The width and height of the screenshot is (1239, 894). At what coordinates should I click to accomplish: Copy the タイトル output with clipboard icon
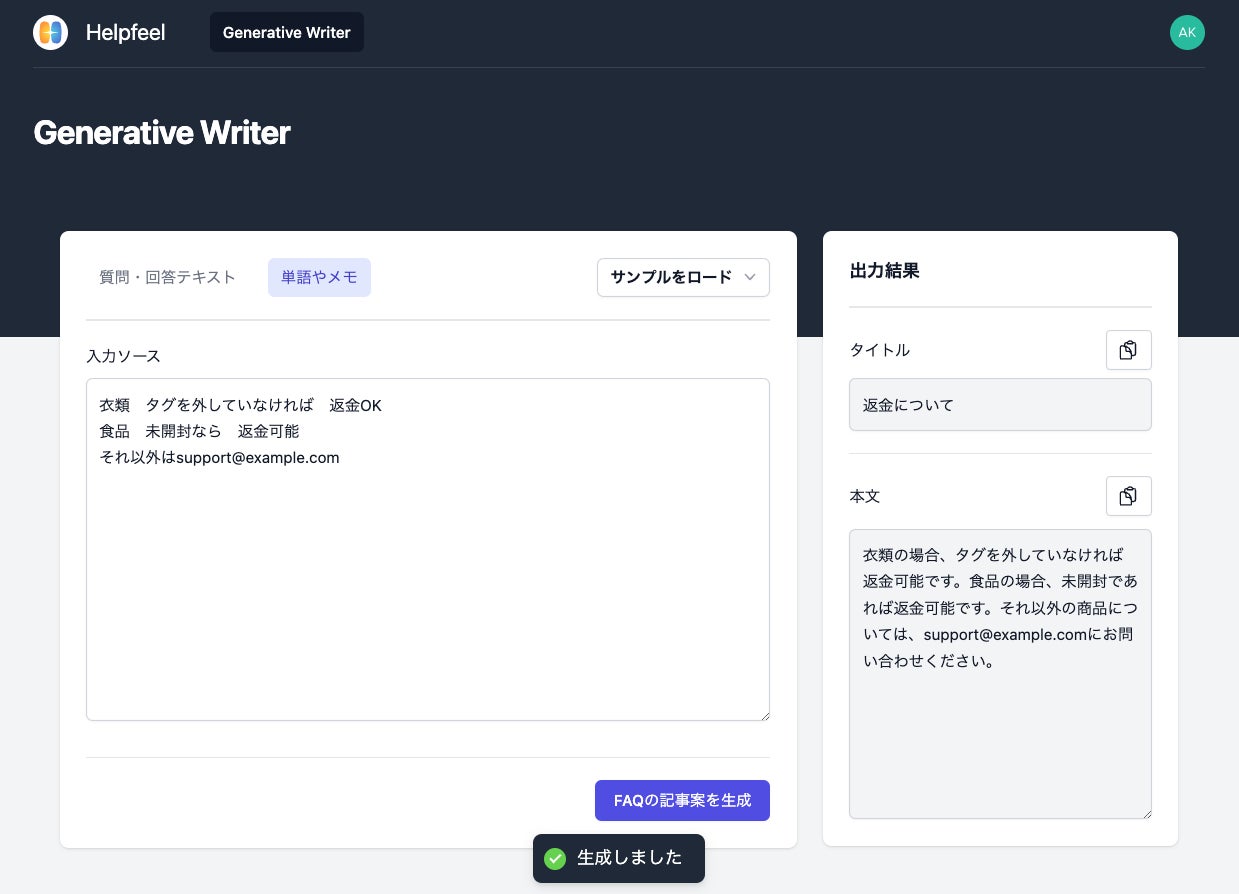click(x=1128, y=350)
